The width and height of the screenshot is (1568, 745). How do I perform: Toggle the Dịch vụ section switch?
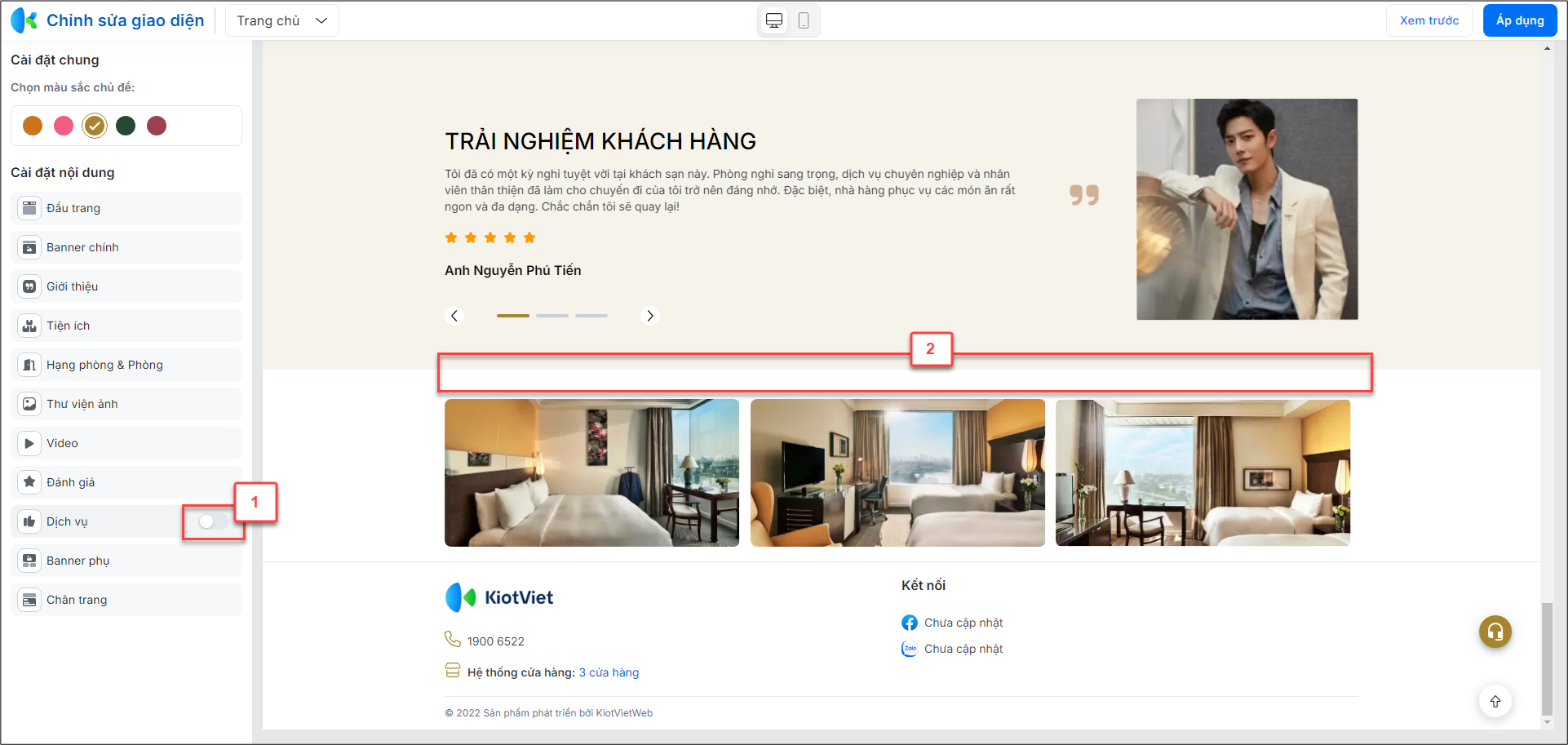pyautogui.click(x=214, y=521)
